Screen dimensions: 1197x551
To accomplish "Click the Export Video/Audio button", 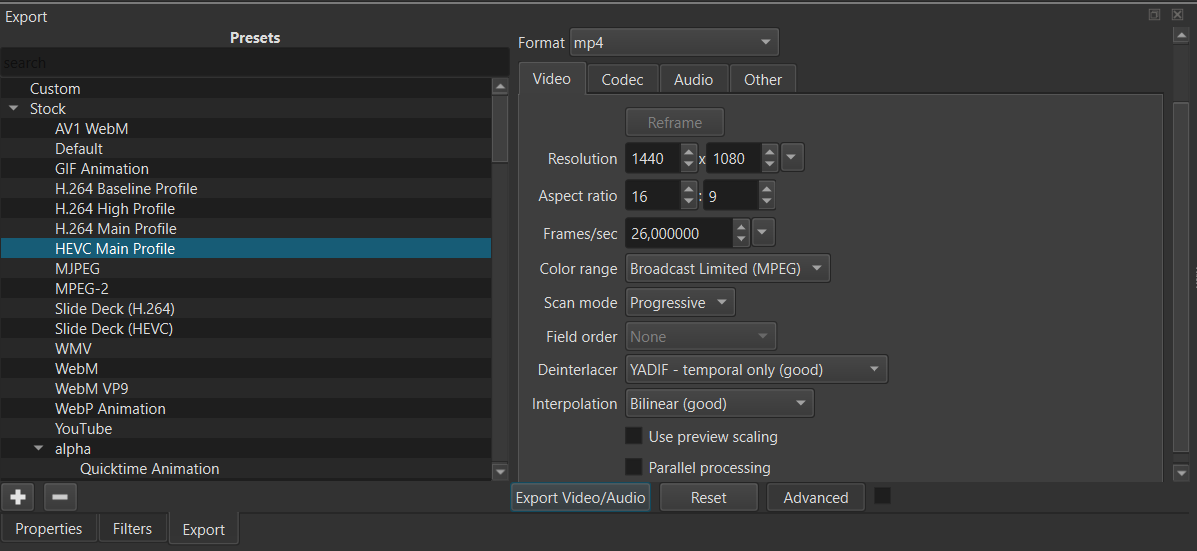I will 580,497.
